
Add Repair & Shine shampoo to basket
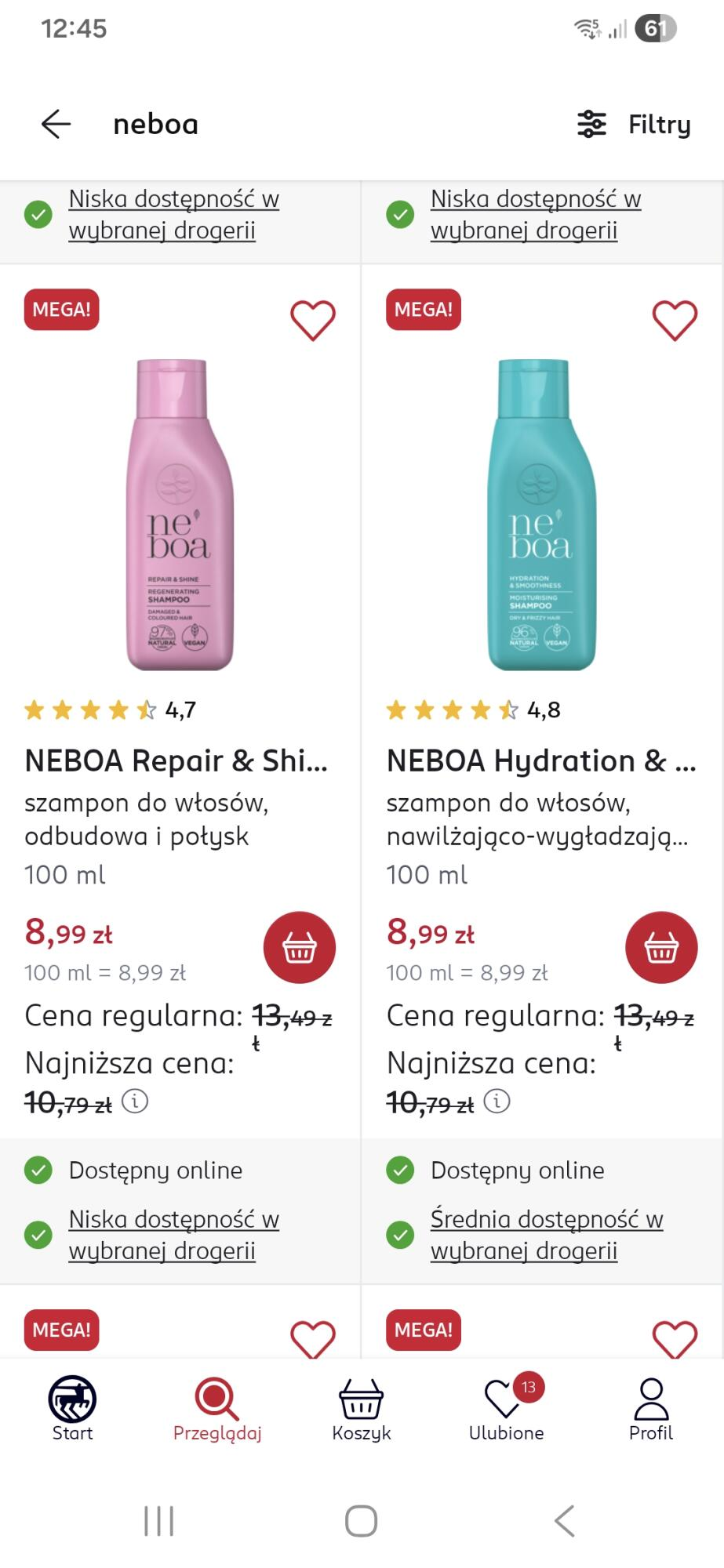pyautogui.click(x=300, y=947)
